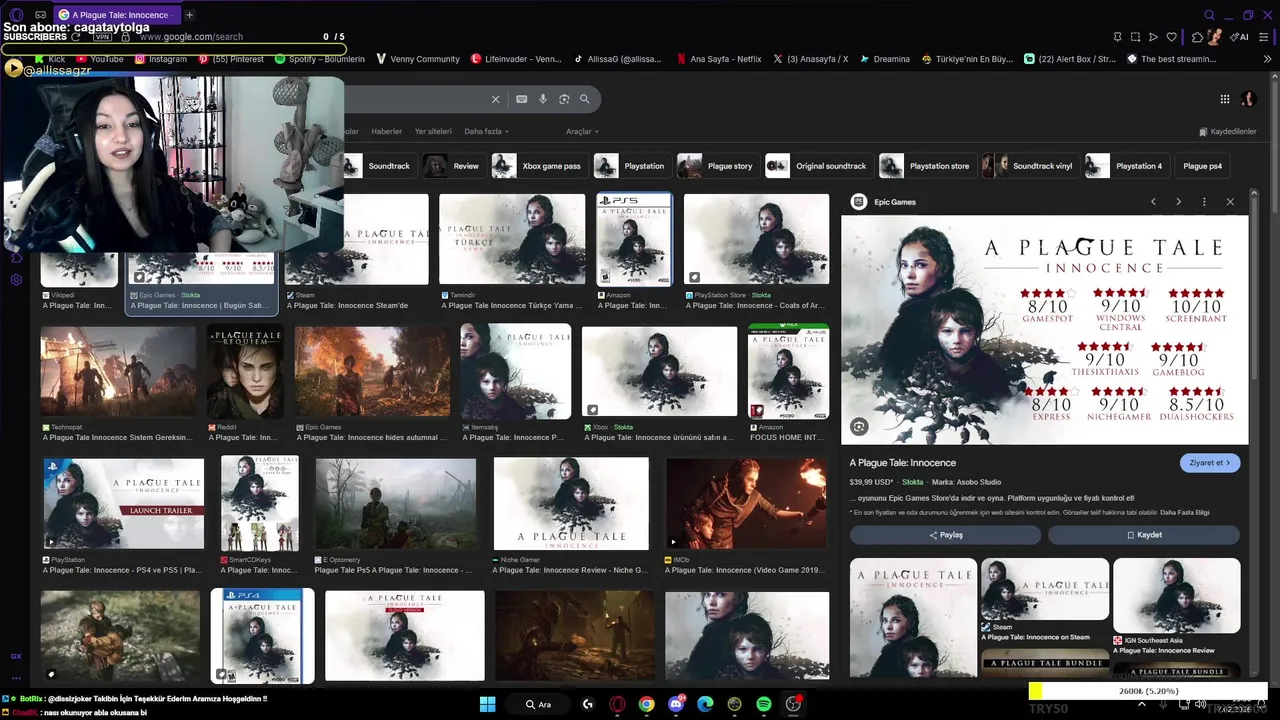
Task: Start a voice search with microphone
Action: [x=543, y=99]
